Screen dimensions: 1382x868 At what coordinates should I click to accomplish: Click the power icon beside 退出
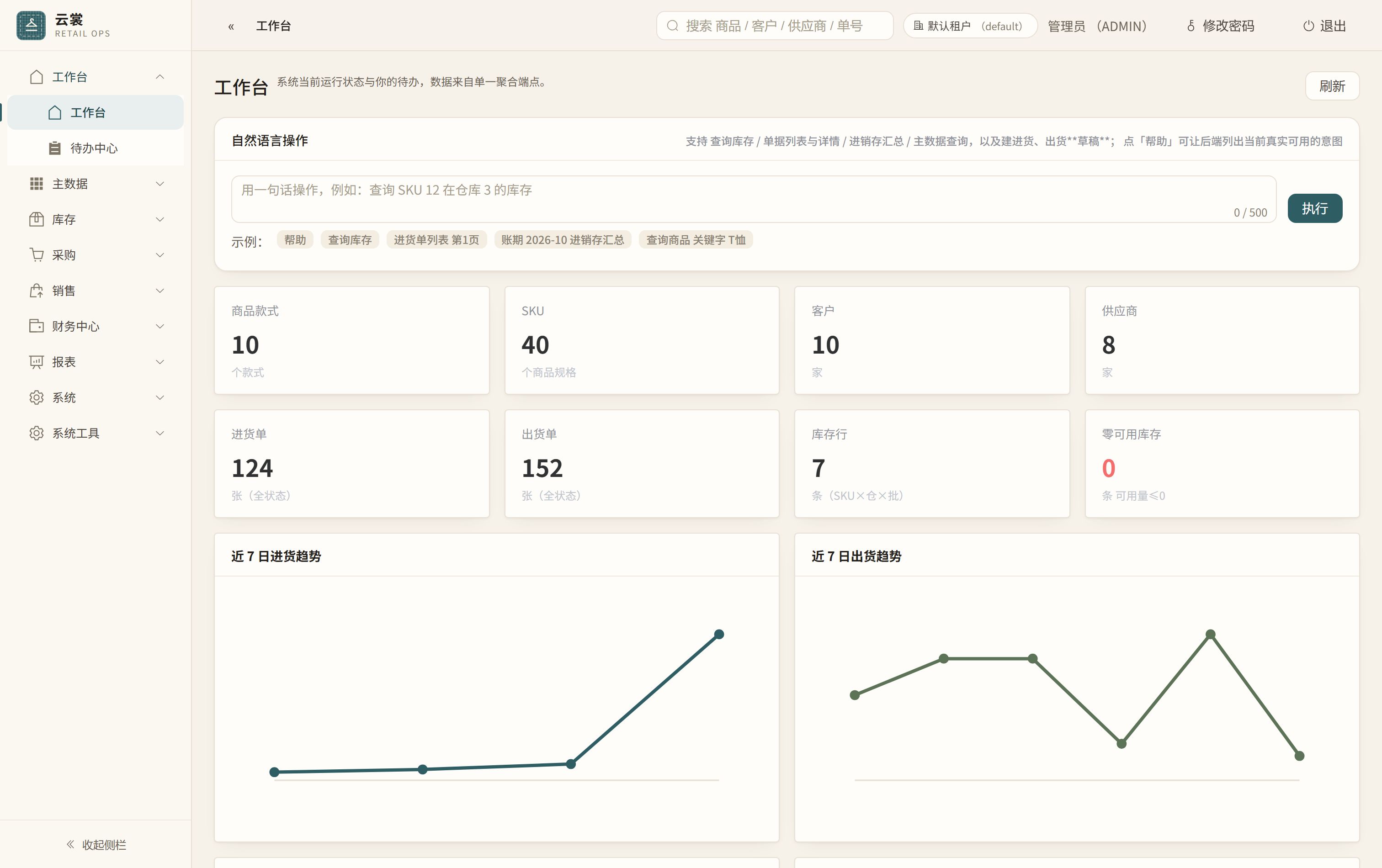pos(1308,26)
